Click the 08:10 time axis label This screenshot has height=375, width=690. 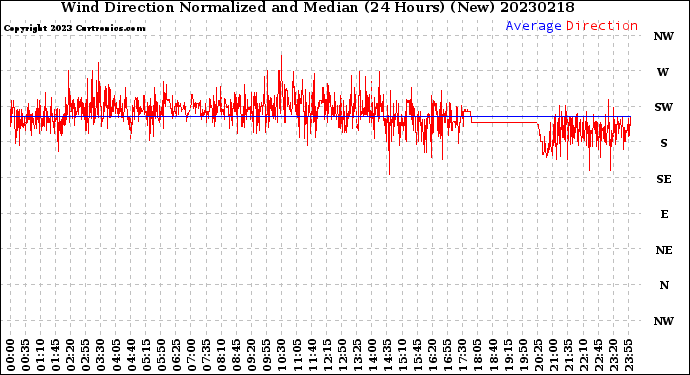[221, 355]
